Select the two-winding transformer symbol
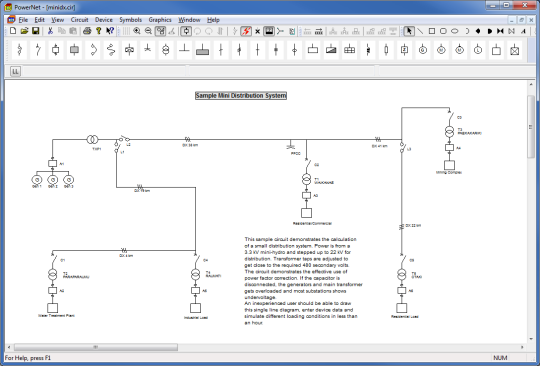Viewport: 540px width, 366px height. (166, 50)
